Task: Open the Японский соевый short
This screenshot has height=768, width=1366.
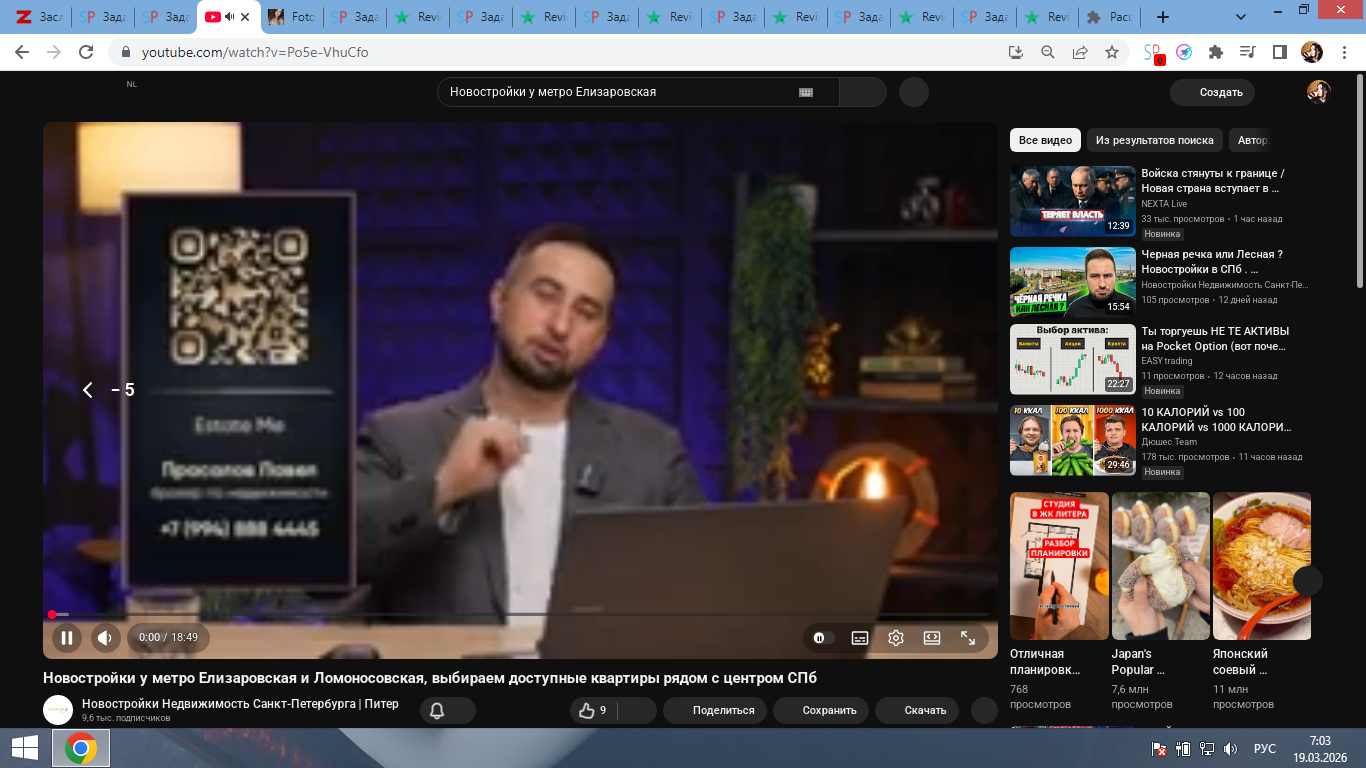Action: pyautogui.click(x=1262, y=566)
